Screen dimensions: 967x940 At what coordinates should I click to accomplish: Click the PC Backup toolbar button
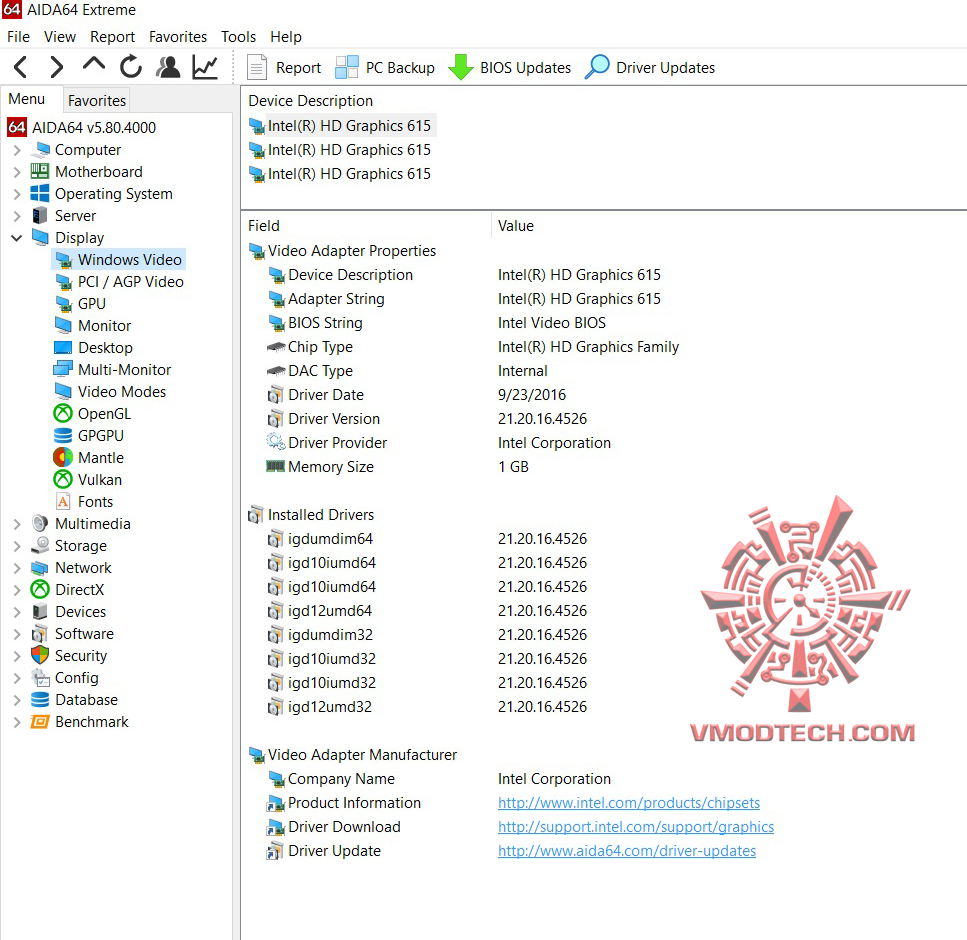[385, 67]
